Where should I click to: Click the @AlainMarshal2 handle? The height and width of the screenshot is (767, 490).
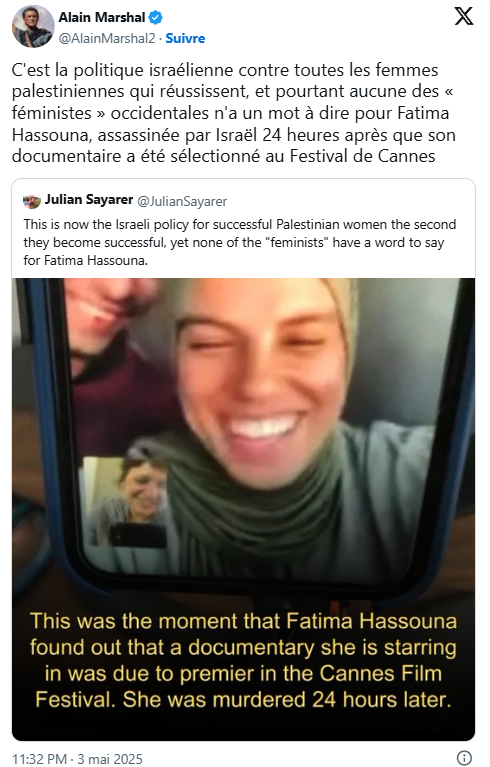coord(107,39)
